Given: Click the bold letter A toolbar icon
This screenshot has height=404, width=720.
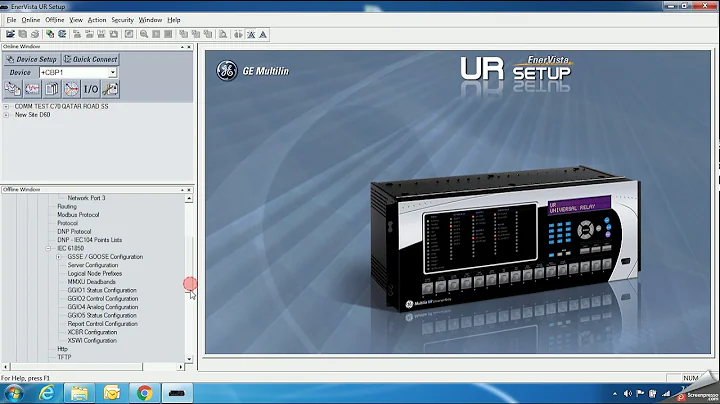Looking at the screenshot, I should coord(263,34).
